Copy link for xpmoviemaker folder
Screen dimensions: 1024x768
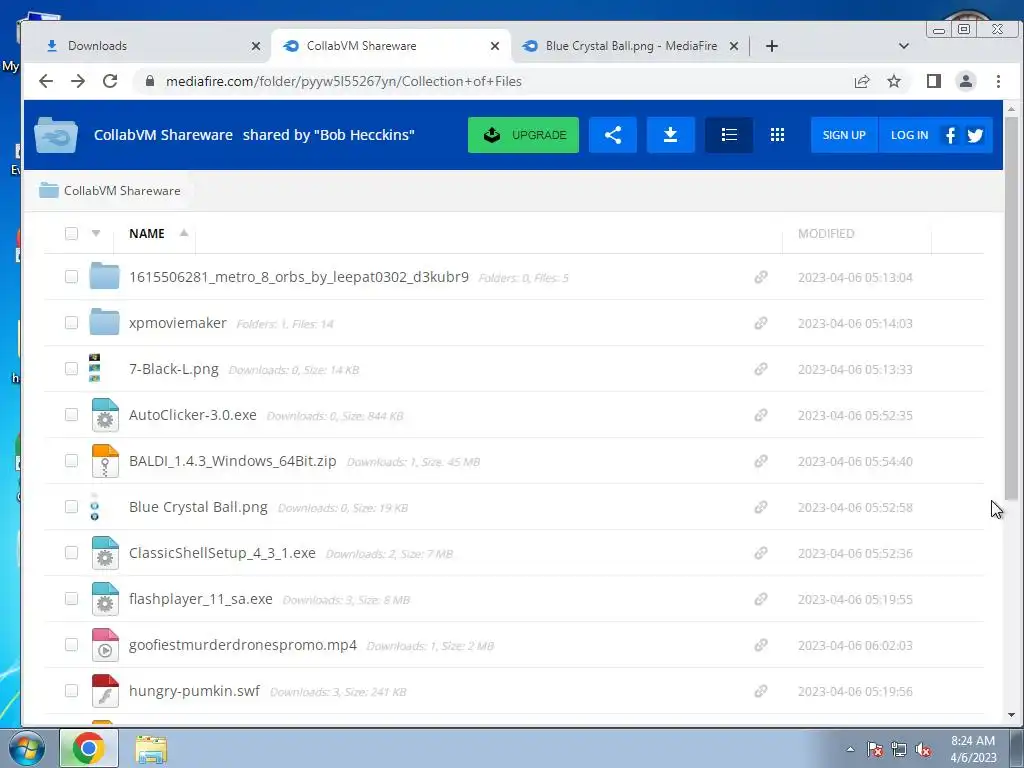(x=761, y=323)
